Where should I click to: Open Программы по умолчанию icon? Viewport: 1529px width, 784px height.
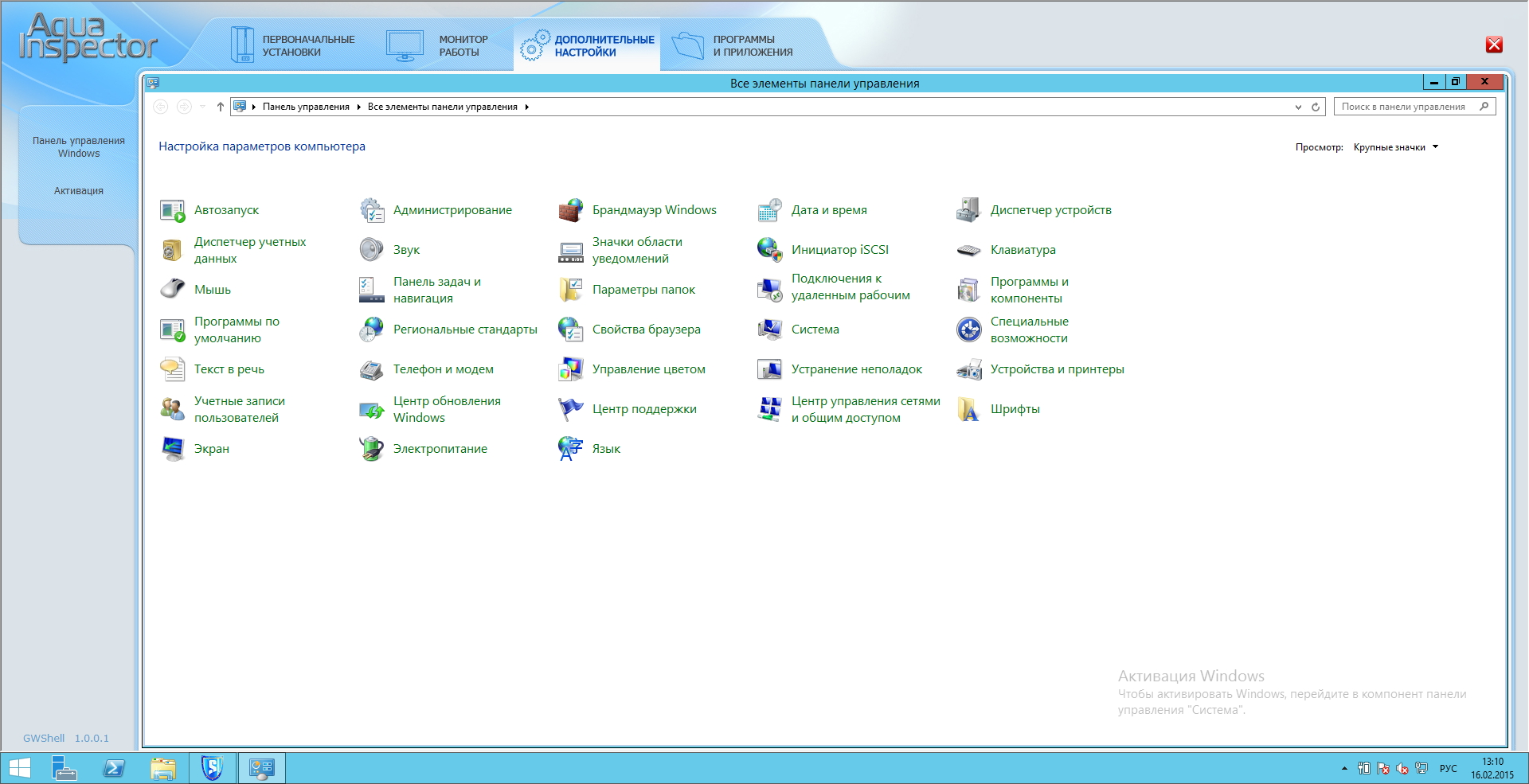172,330
